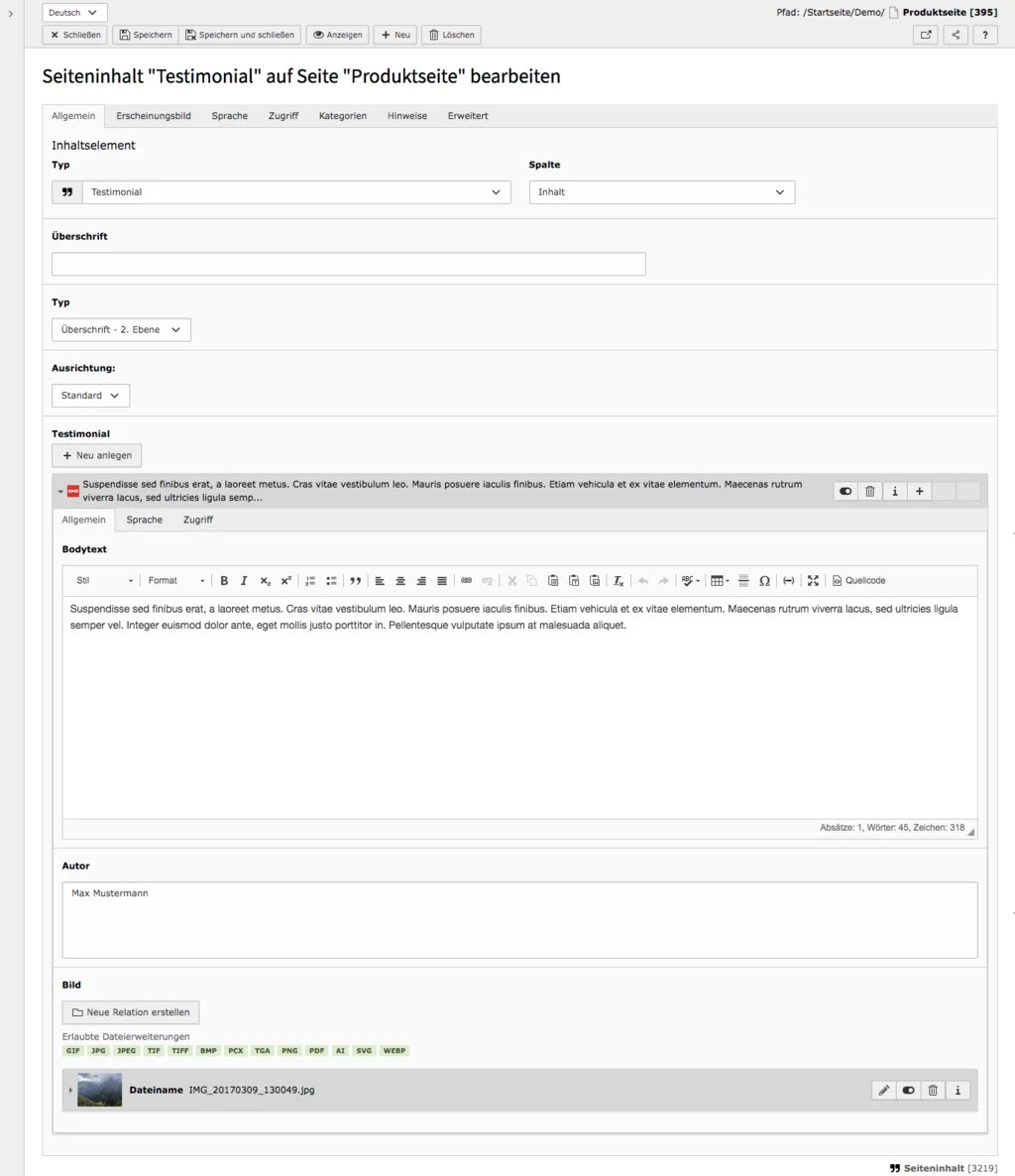Maximize the rich text editor fullscreen
The image size is (1015, 1176).
pyautogui.click(x=813, y=580)
